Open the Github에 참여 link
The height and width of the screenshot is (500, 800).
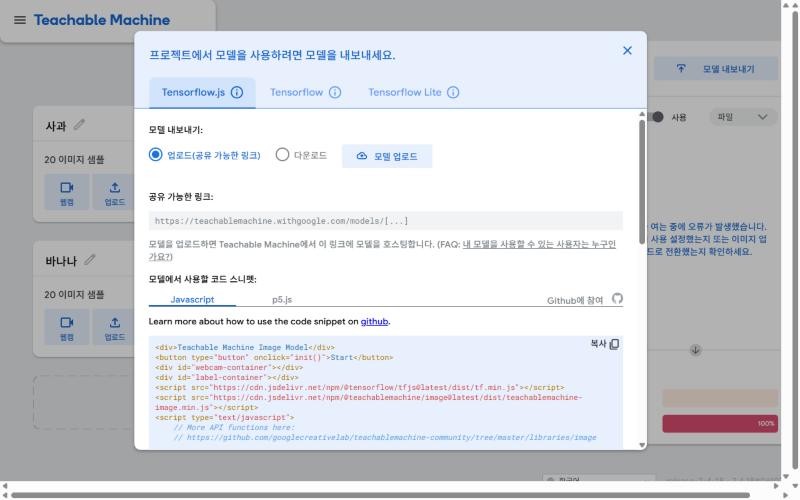[574, 301]
